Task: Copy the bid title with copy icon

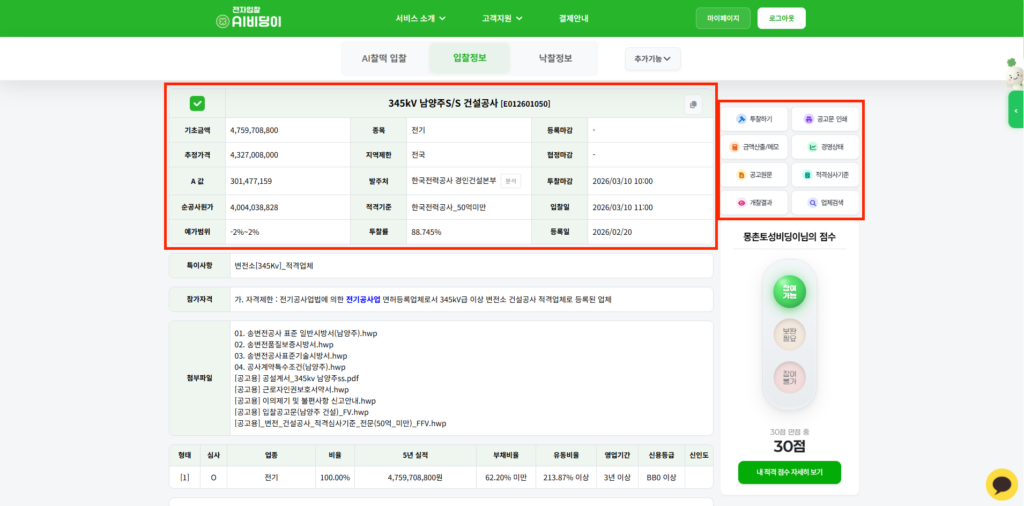Action: coord(693,104)
